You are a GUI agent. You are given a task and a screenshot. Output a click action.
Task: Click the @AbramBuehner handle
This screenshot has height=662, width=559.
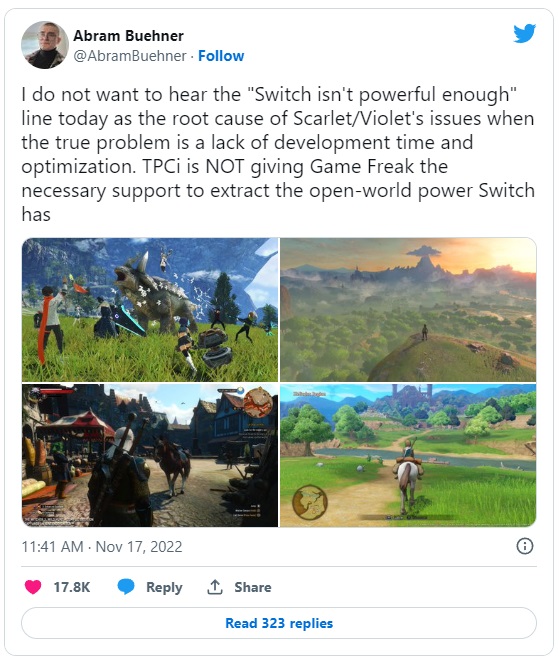pyautogui.click(x=130, y=56)
